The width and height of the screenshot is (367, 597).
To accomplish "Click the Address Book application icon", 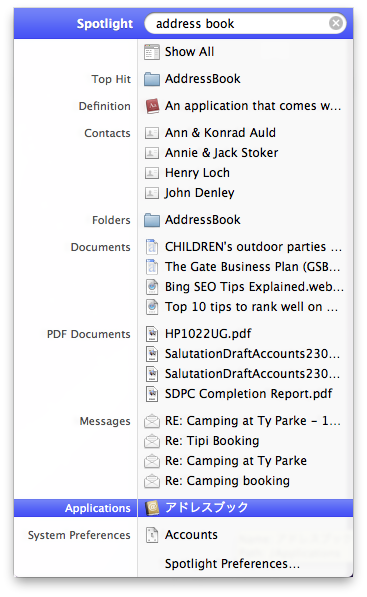I will (152, 508).
